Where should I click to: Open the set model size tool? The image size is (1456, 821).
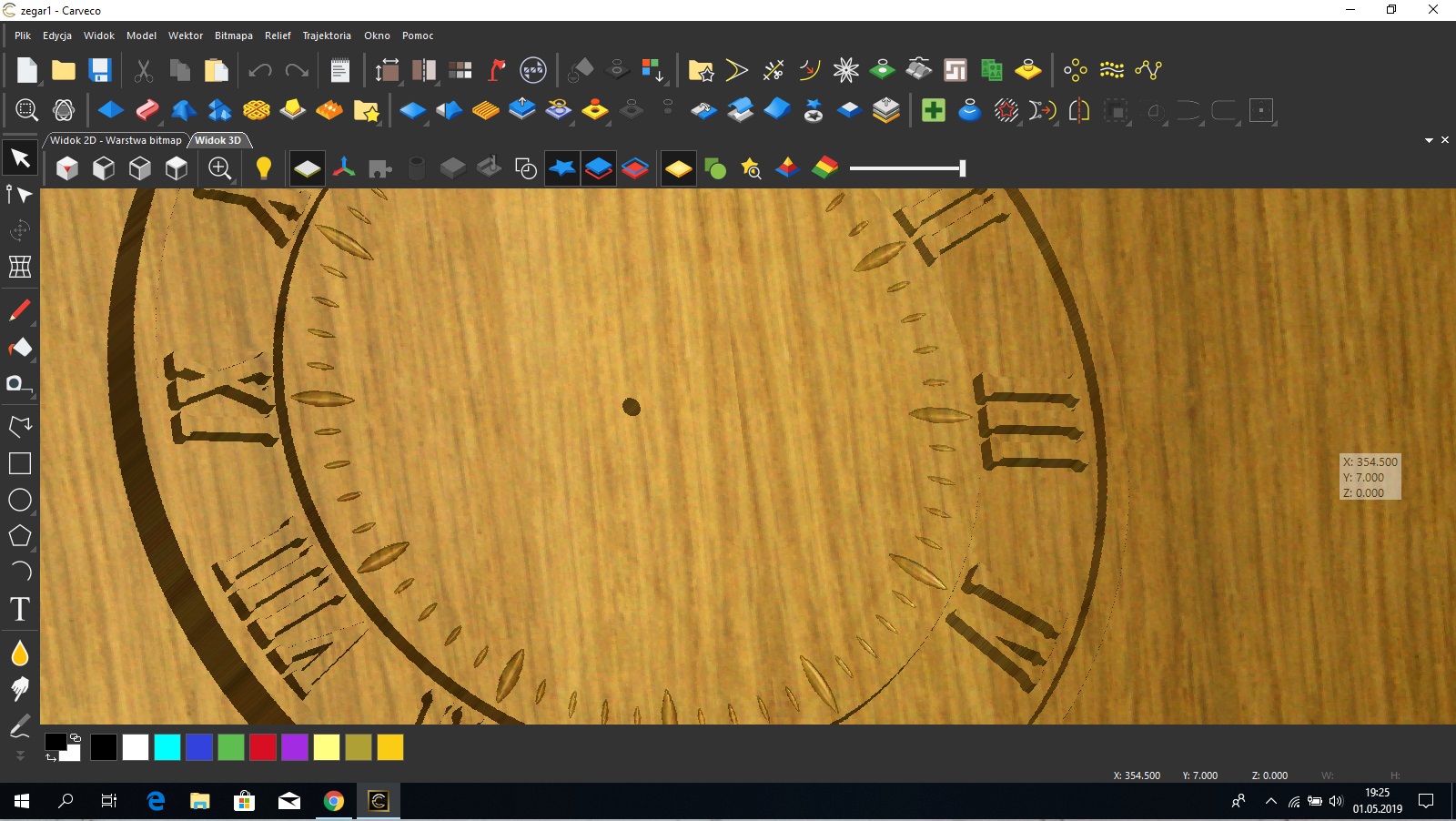coord(387,70)
